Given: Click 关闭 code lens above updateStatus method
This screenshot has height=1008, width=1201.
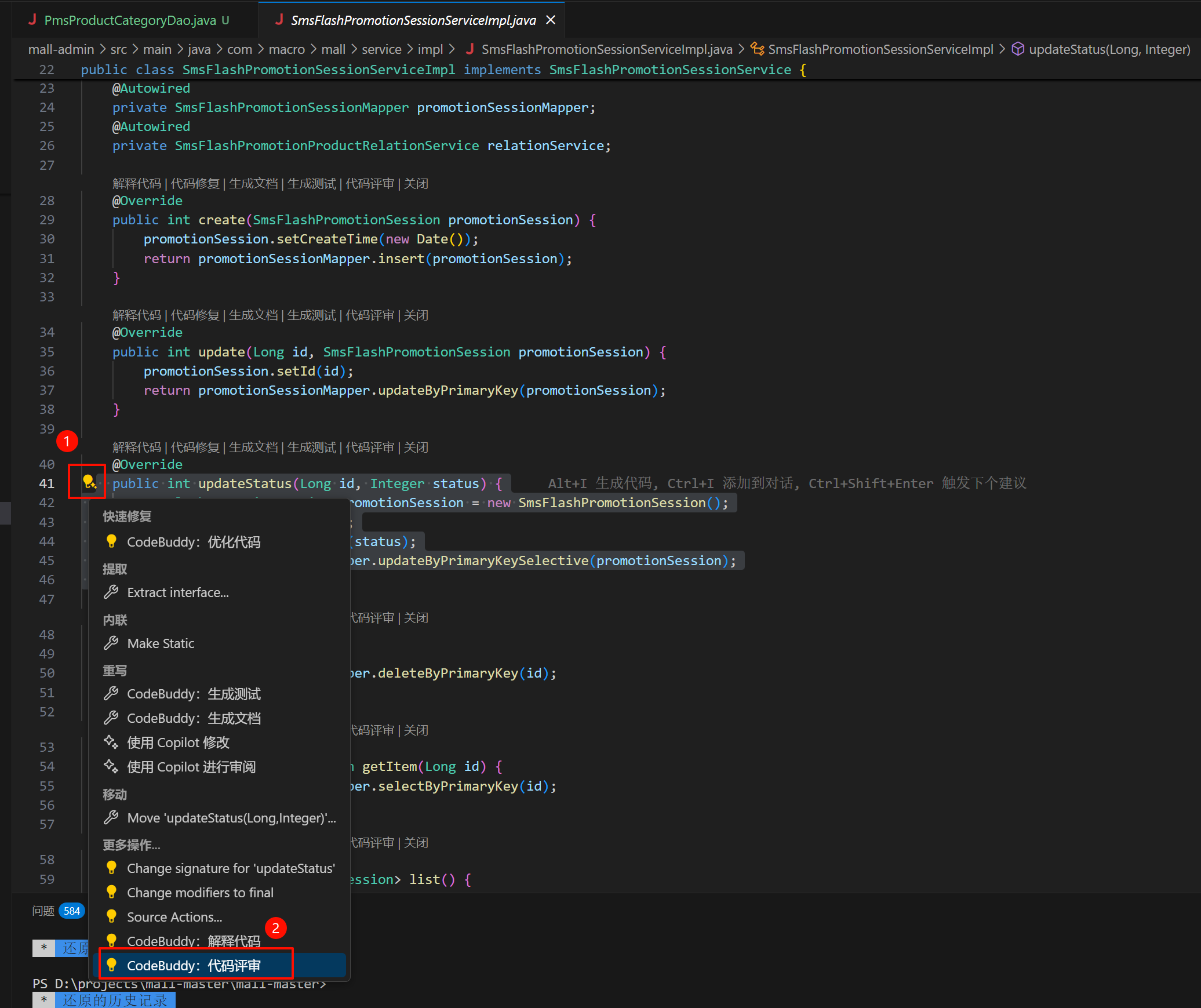Looking at the screenshot, I should pyautogui.click(x=416, y=447).
